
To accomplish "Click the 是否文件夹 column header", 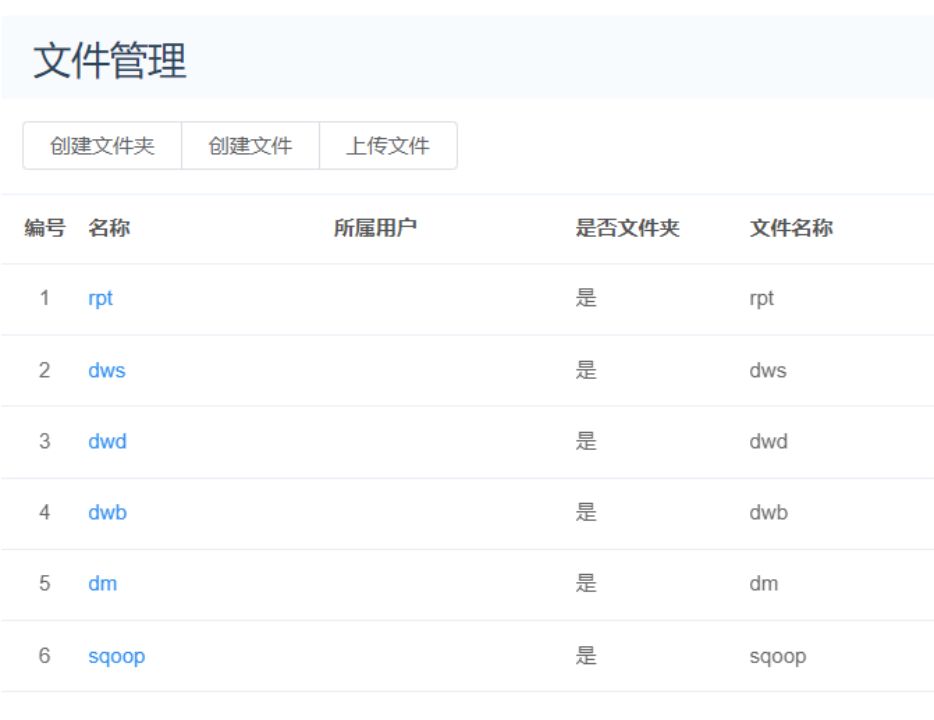I will [627, 228].
